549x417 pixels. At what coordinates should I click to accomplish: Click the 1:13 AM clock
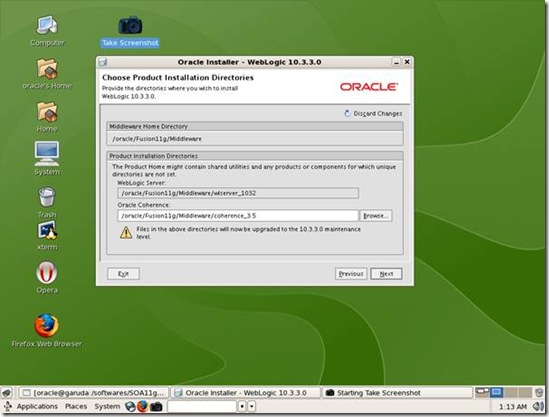point(513,407)
